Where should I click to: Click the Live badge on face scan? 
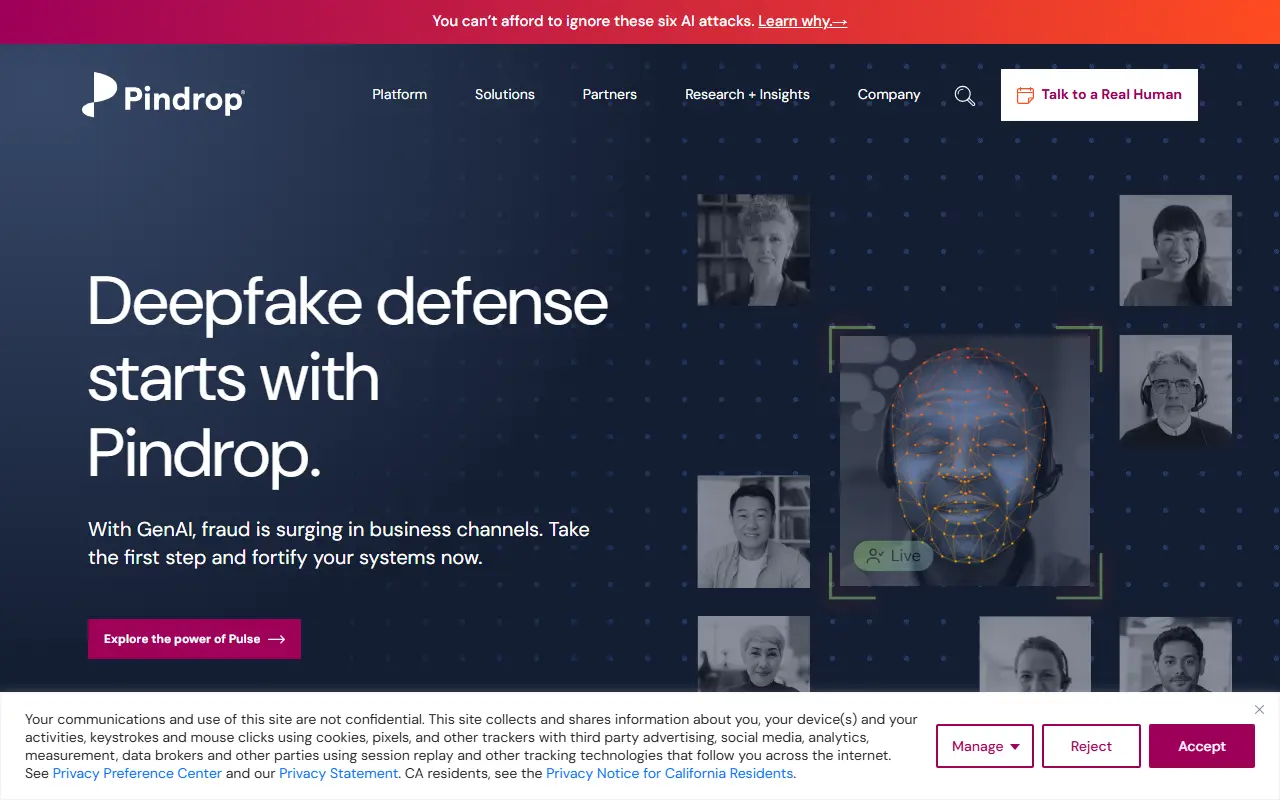(893, 556)
